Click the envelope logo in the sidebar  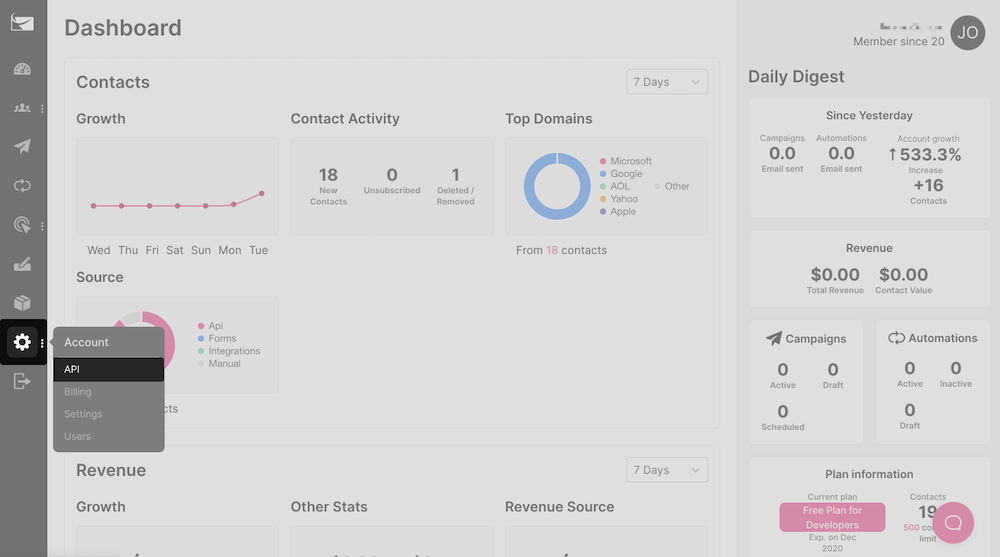click(x=22, y=23)
